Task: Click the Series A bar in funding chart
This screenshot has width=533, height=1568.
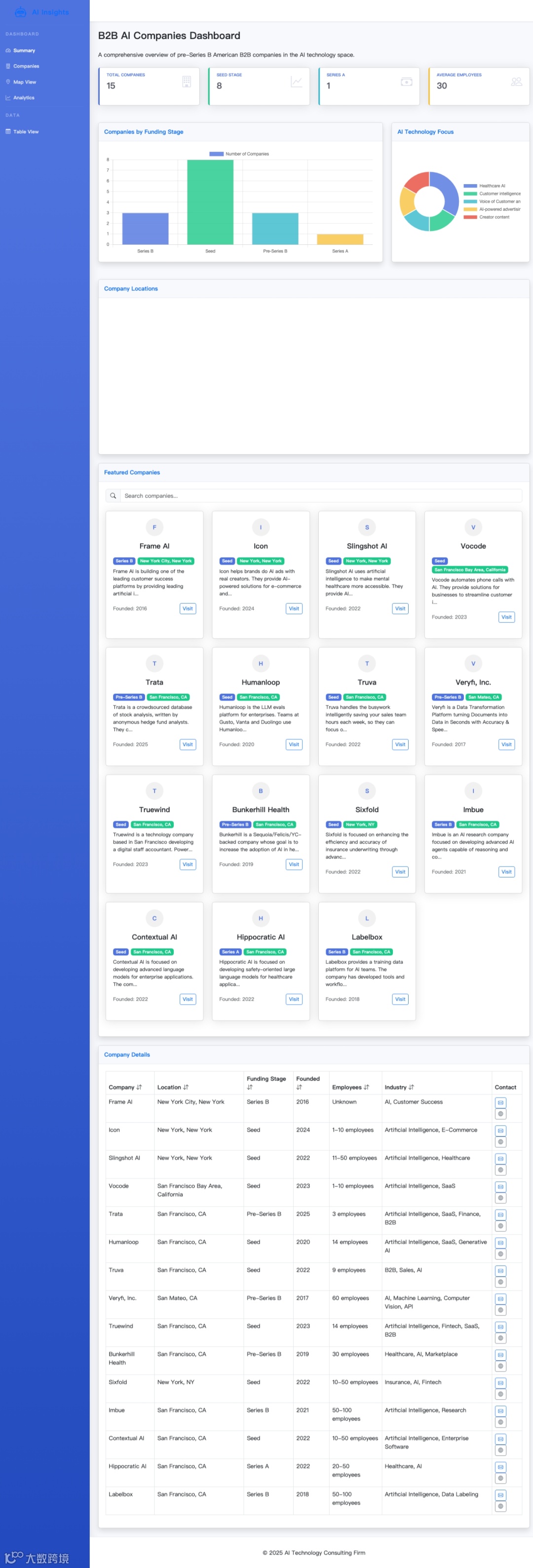Action: [340, 239]
